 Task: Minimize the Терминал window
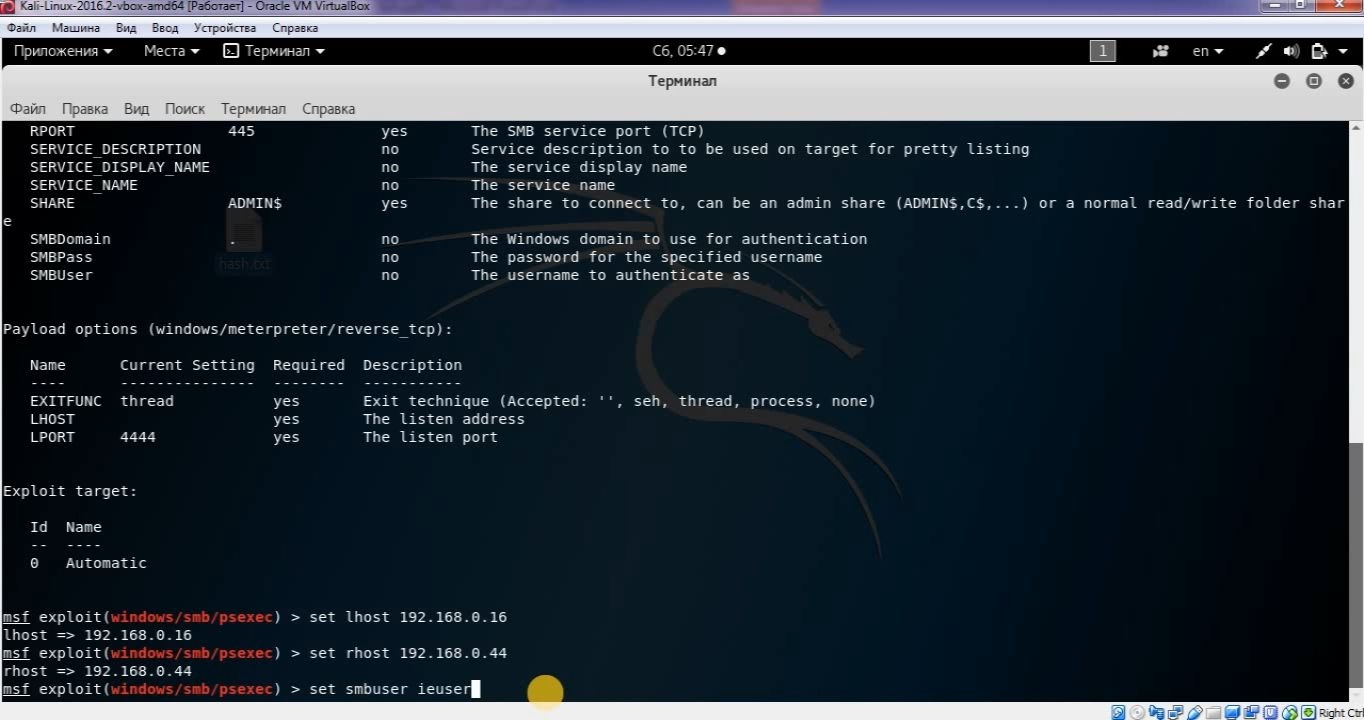click(1282, 81)
